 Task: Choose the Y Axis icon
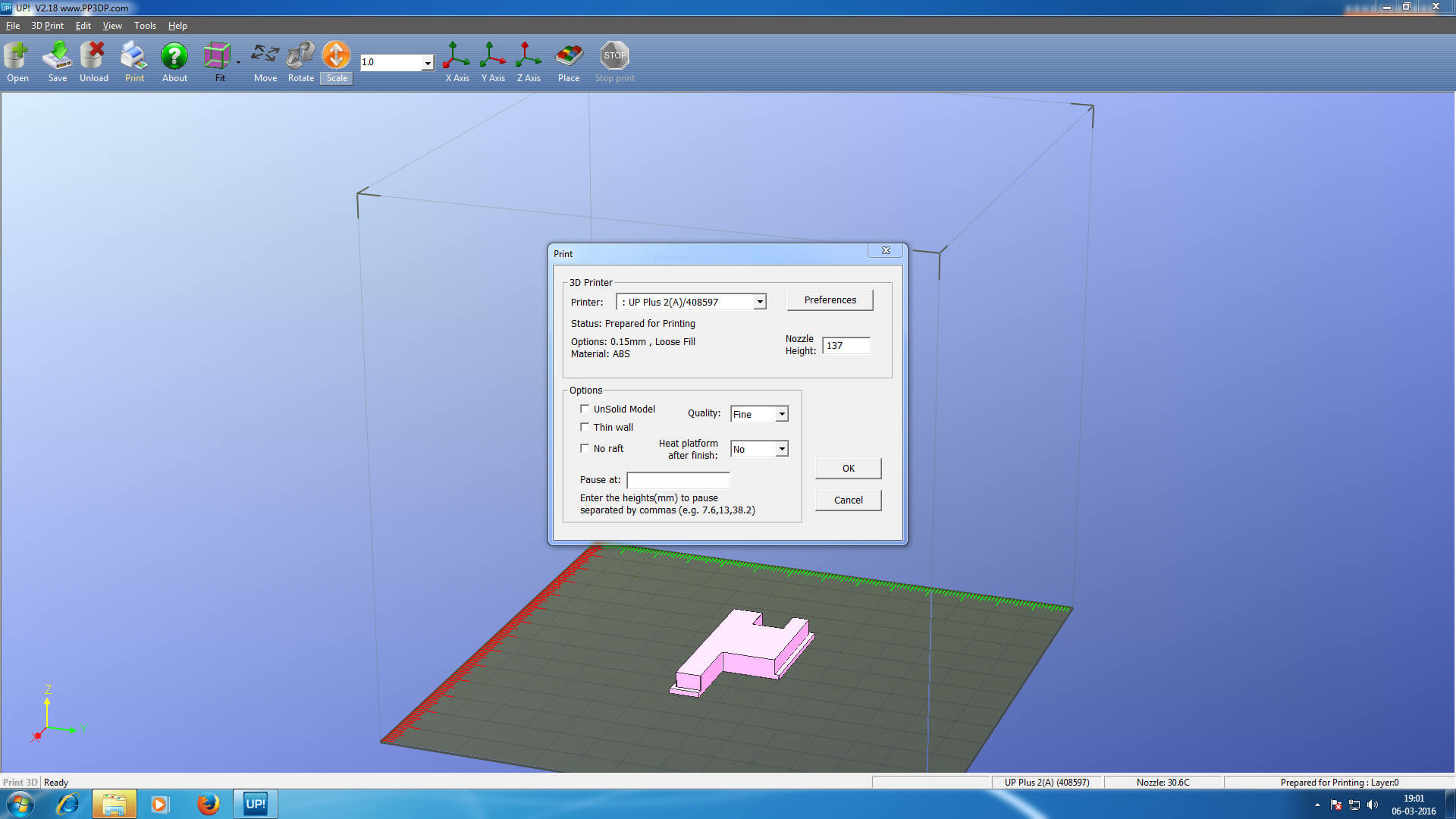493,61
